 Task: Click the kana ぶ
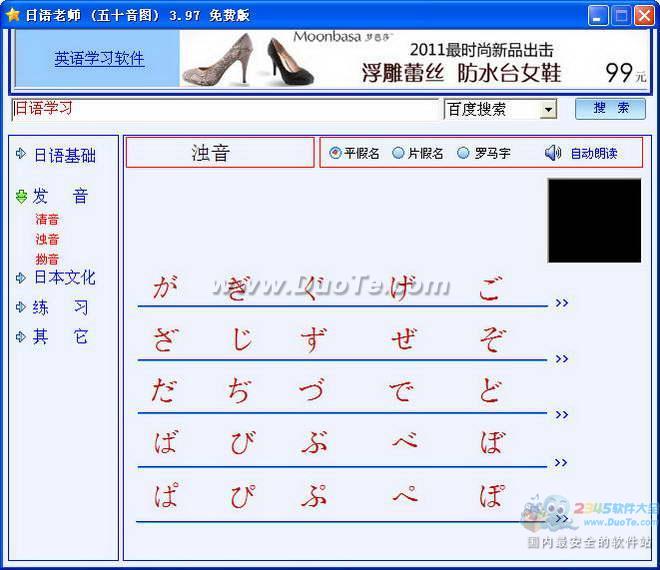(x=314, y=443)
